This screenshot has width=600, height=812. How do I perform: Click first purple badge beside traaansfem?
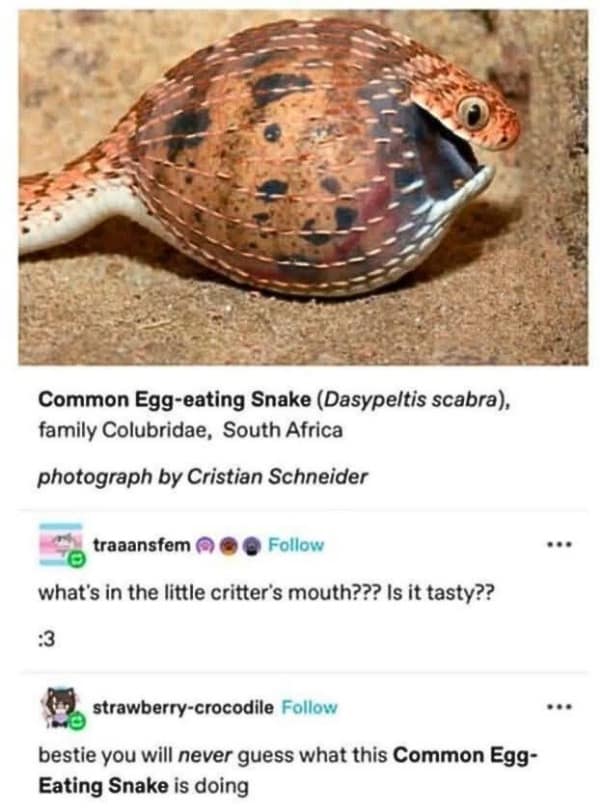[203, 545]
